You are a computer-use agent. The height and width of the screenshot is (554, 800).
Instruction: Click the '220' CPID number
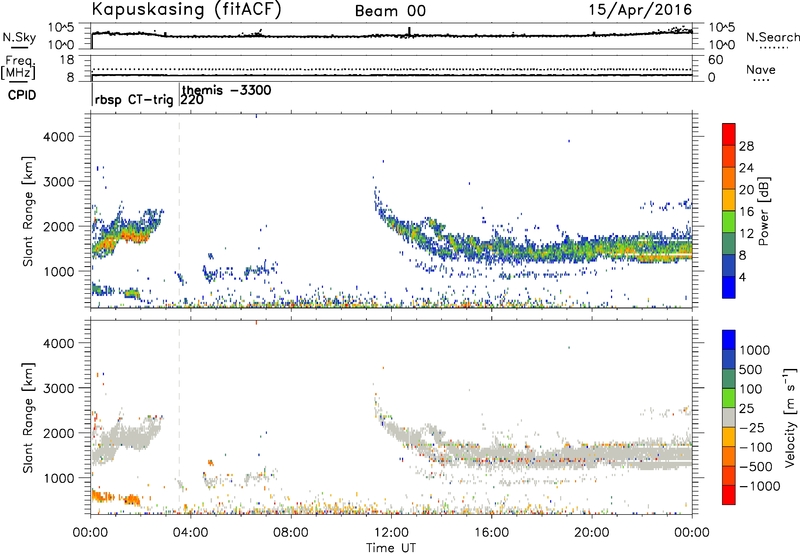192,100
